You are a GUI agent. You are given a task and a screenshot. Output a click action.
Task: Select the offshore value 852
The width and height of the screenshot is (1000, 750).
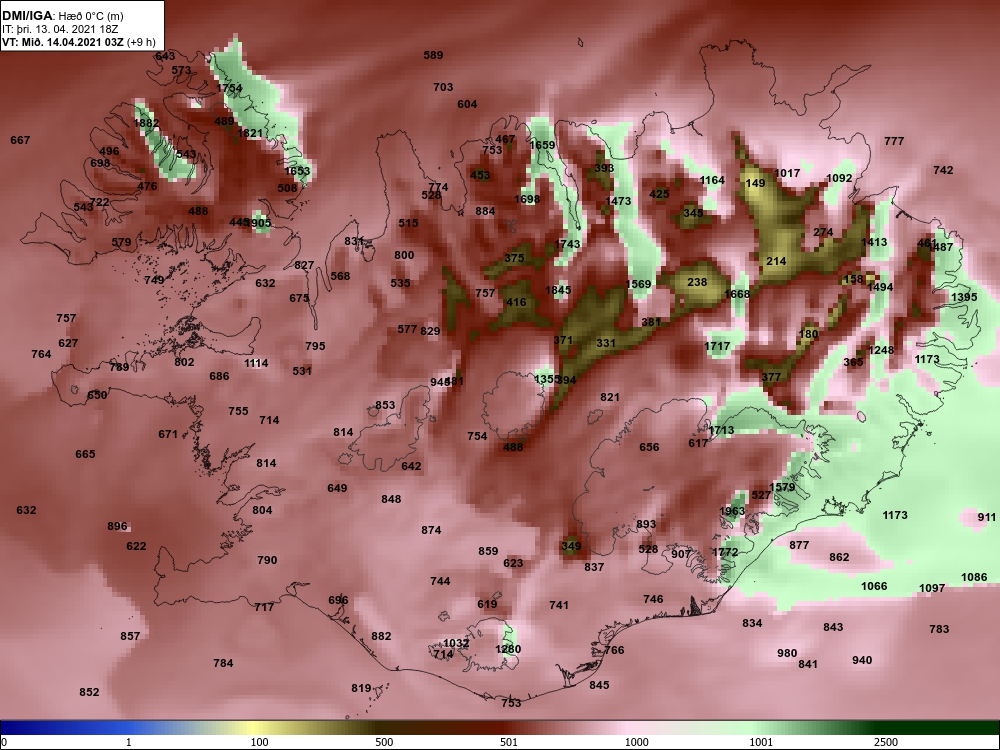click(x=89, y=693)
